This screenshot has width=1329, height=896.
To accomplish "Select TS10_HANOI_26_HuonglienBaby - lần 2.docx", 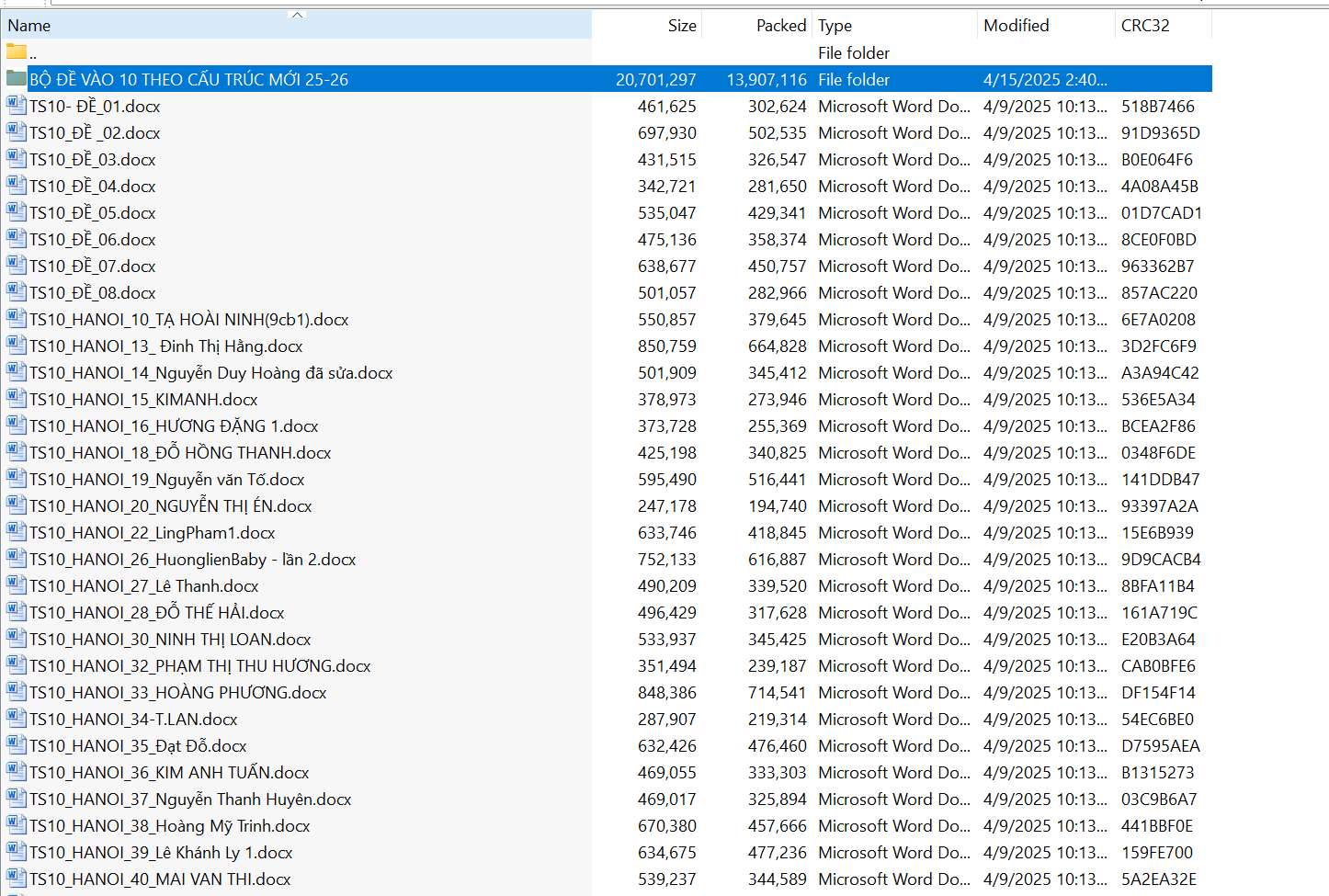I will coord(192,560).
